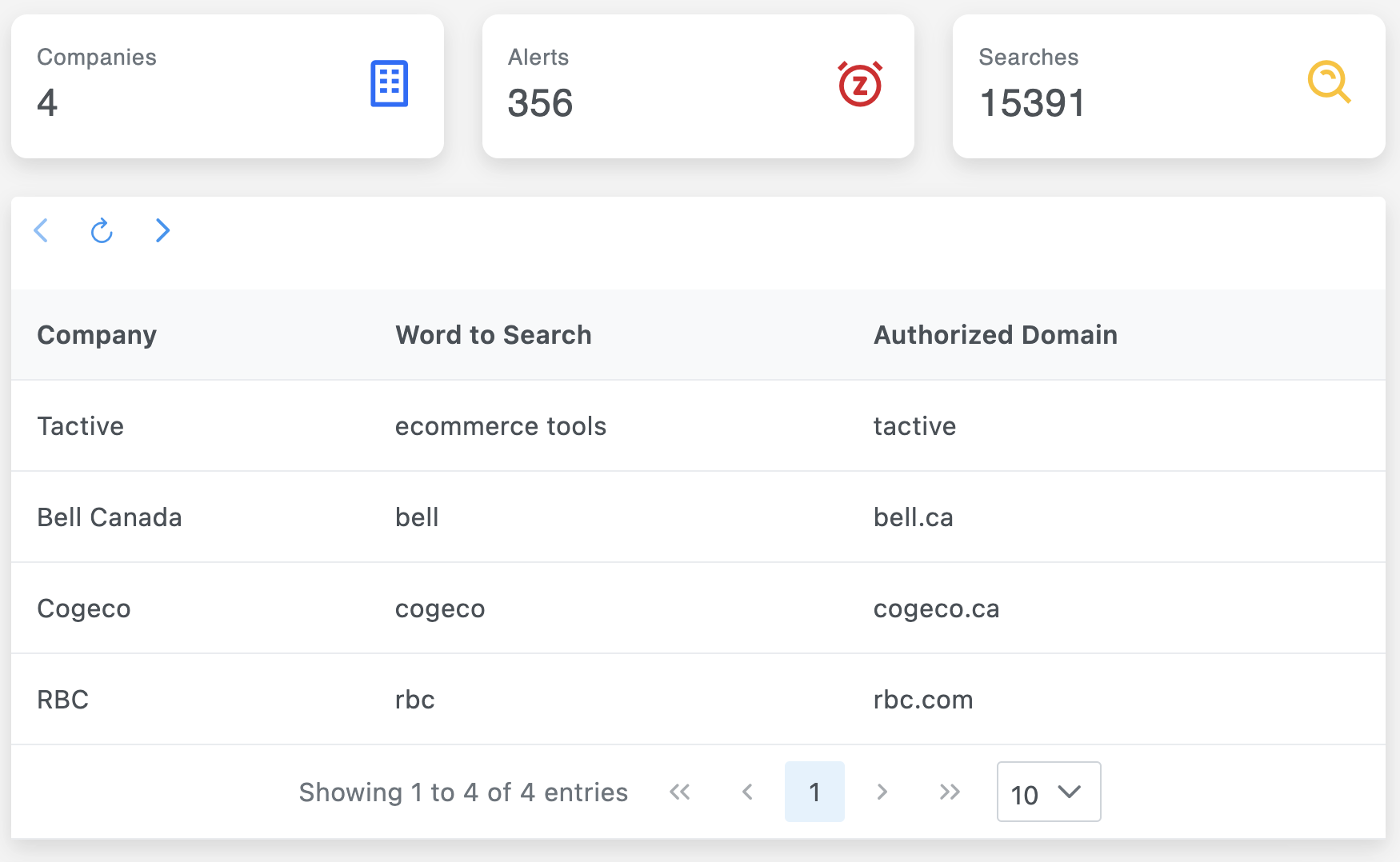Click the Cogeco row in the table
The image size is (1400, 862).
pyautogui.click(x=83, y=609)
